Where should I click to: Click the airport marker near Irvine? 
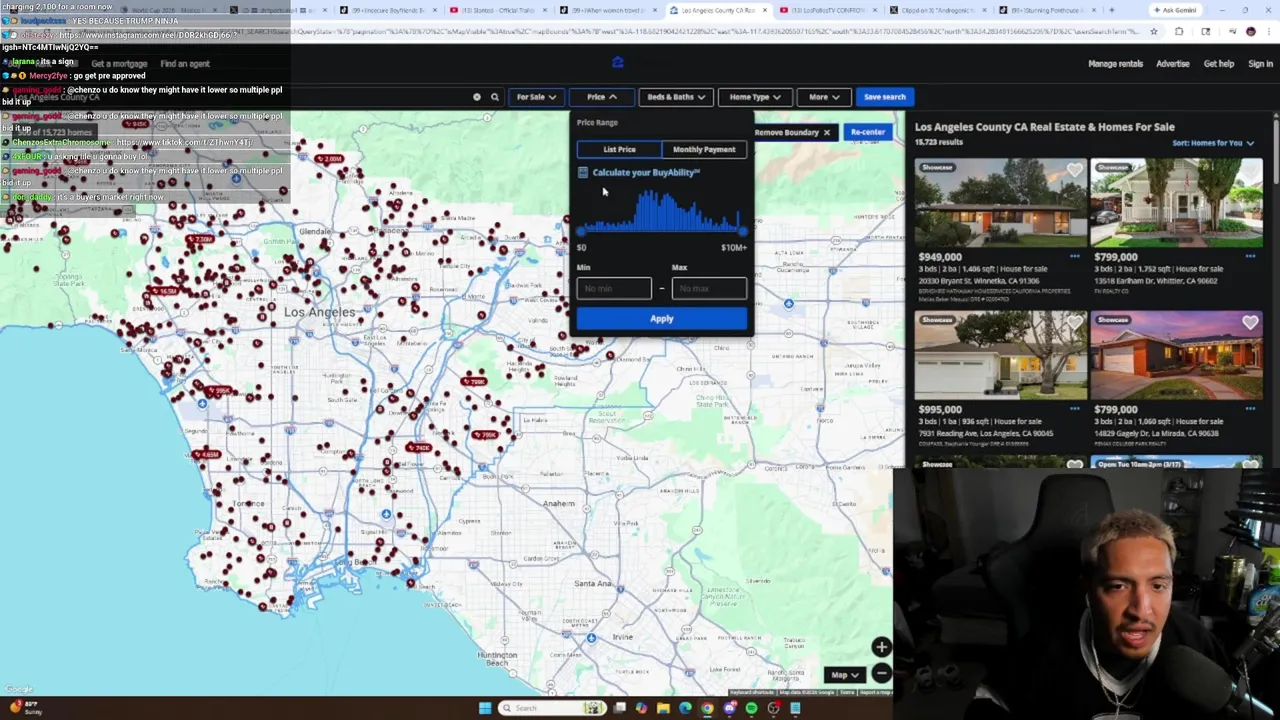[591, 638]
